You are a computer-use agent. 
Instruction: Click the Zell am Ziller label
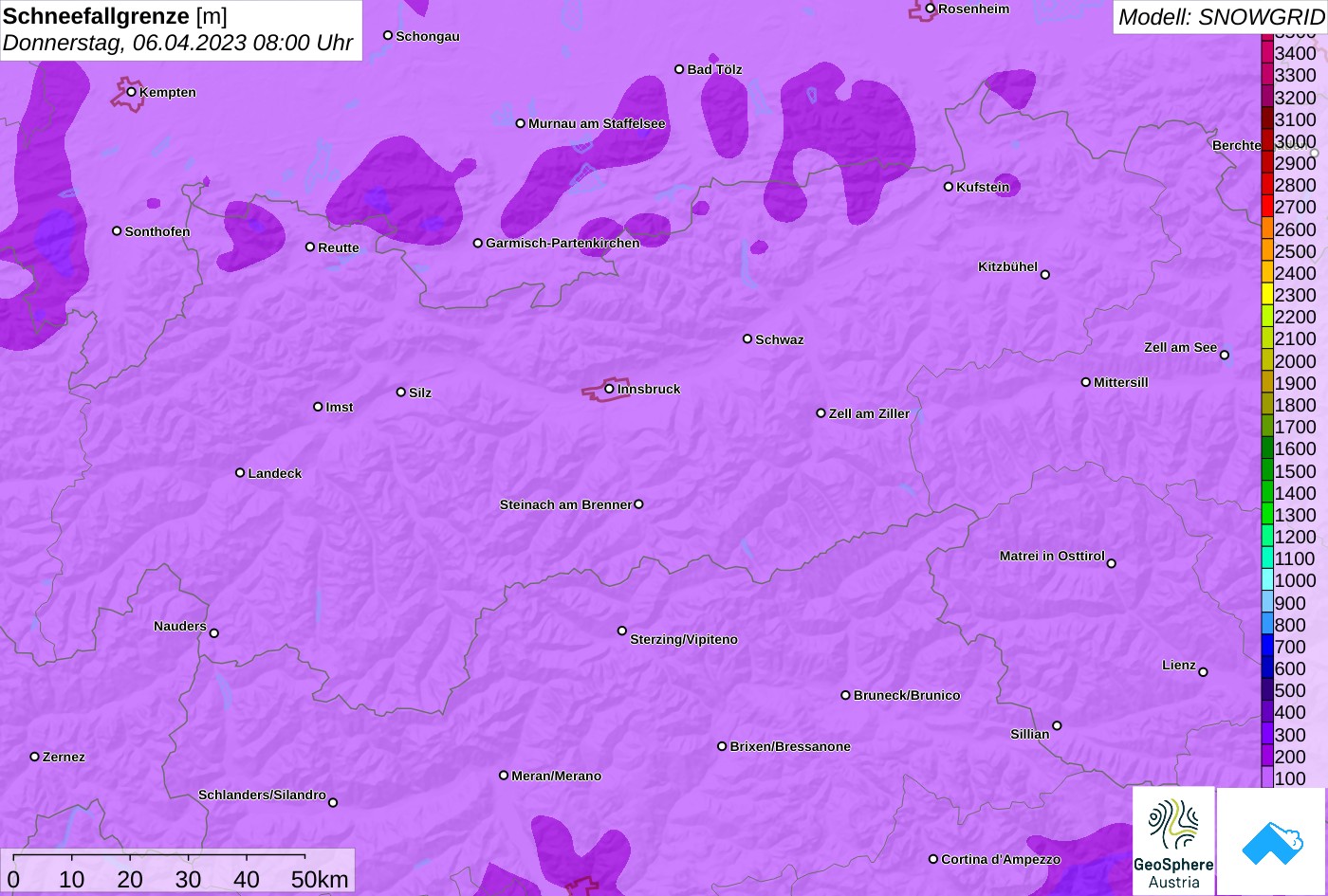869,413
